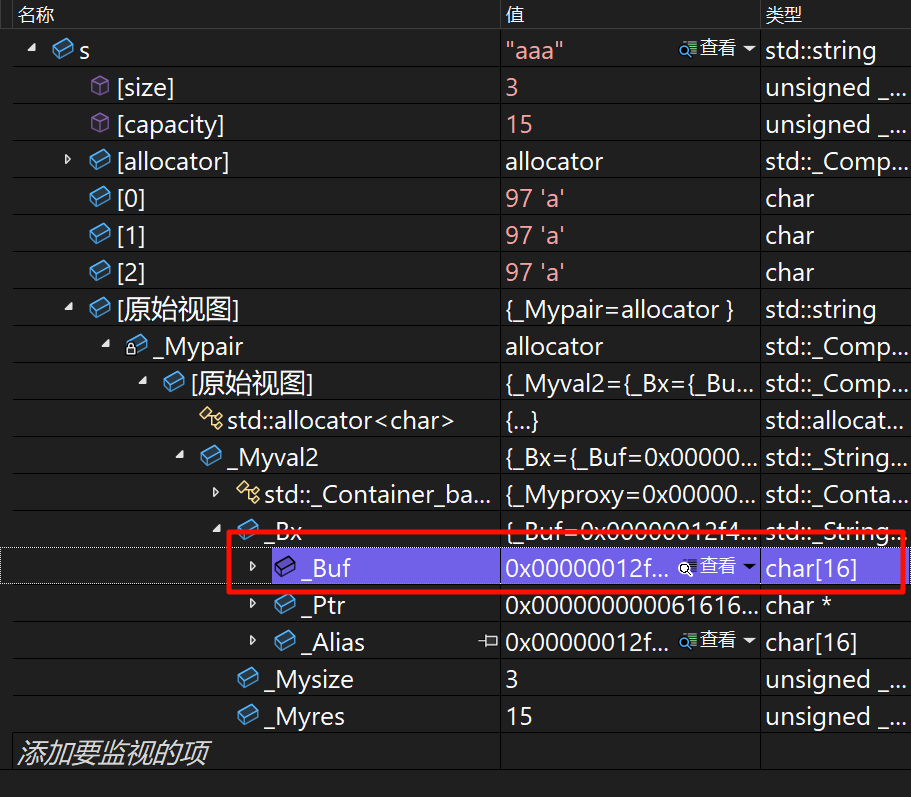Select the {...} value of std::allocator<char>
Screen dimensions: 911x797
tap(522, 421)
